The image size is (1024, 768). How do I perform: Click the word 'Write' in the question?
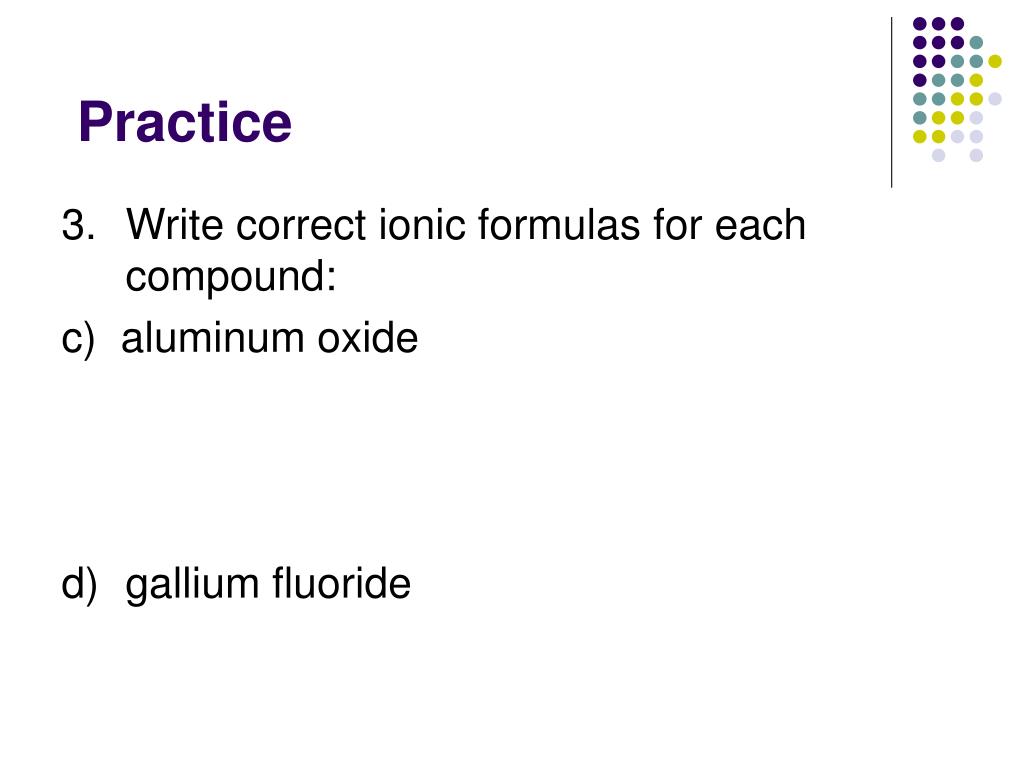pos(174,225)
